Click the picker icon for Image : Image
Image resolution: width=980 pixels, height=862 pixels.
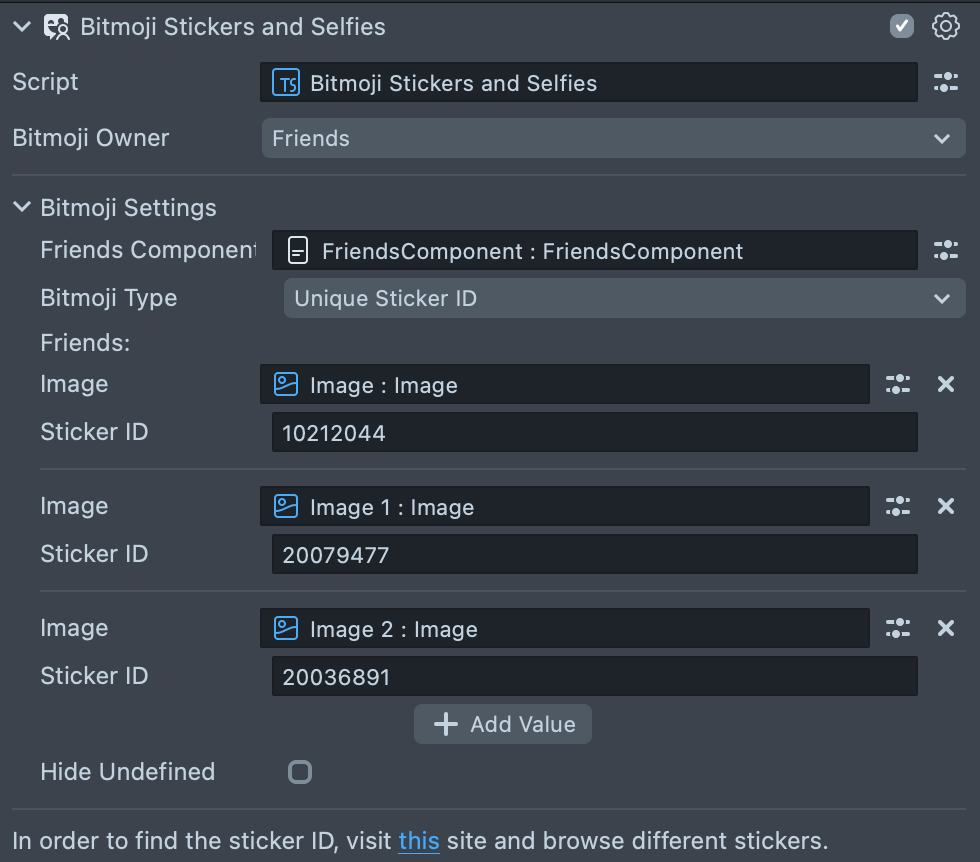897,385
